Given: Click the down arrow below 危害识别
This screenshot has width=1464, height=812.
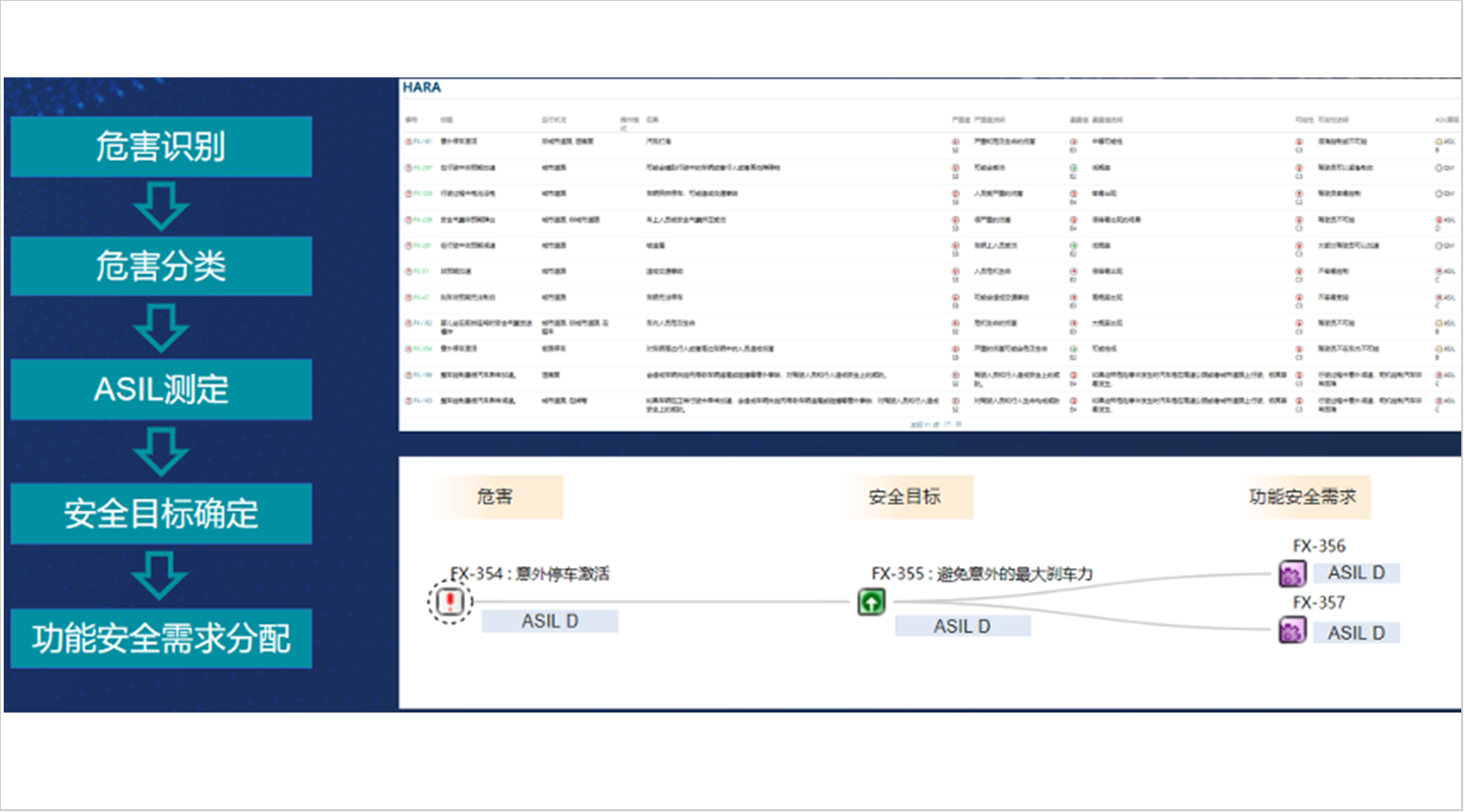Looking at the screenshot, I should (x=161, y=206).
